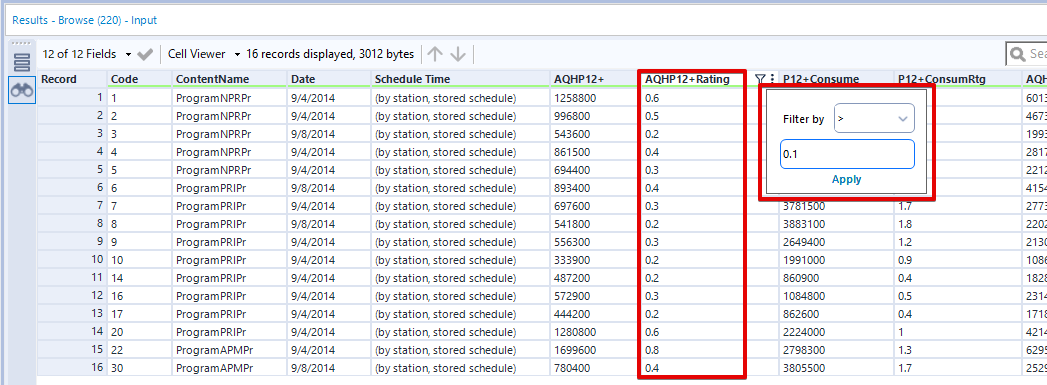The width and height of the screenshot is (1047, 385).
Task: Select cell 556300 in AQHP12+ column
Action: tap(594, 242)
